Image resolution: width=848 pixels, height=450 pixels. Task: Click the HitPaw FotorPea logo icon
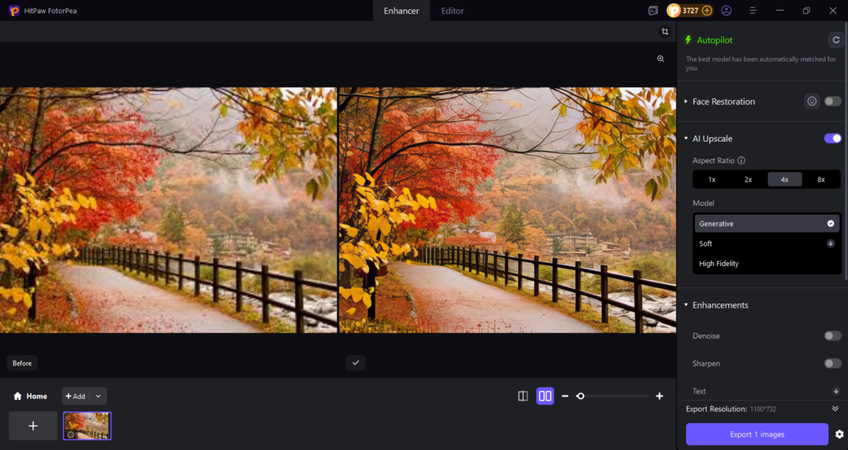tap(15, 10)
